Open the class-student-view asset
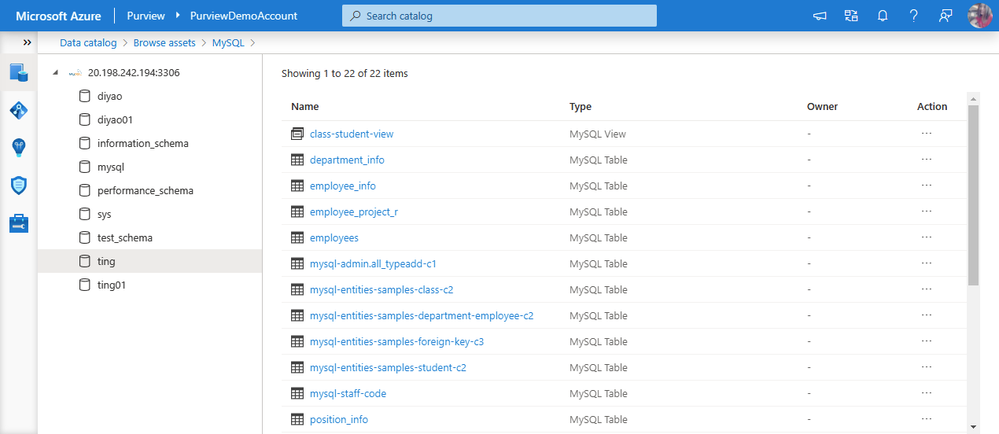This screenshot has height=434, width=999. tap(351, 134)
